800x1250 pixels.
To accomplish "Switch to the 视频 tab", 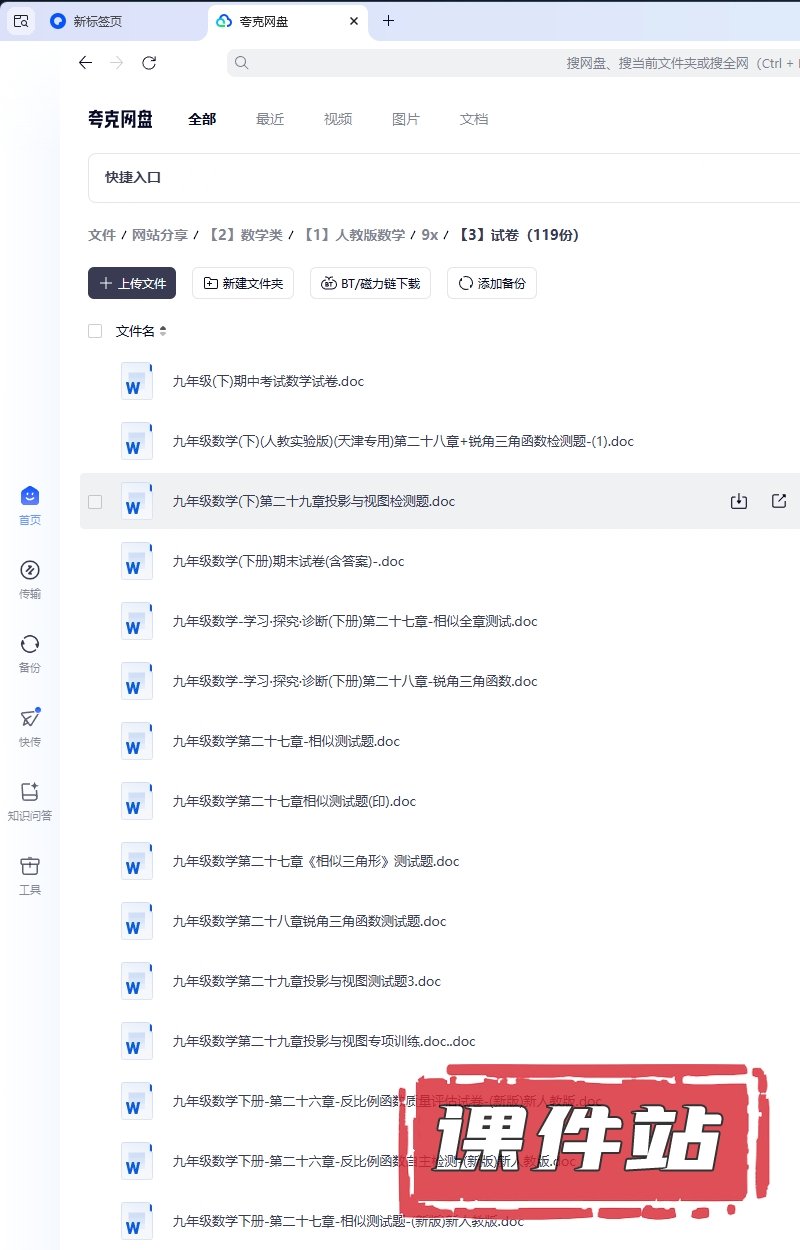I will click(338, 119).
